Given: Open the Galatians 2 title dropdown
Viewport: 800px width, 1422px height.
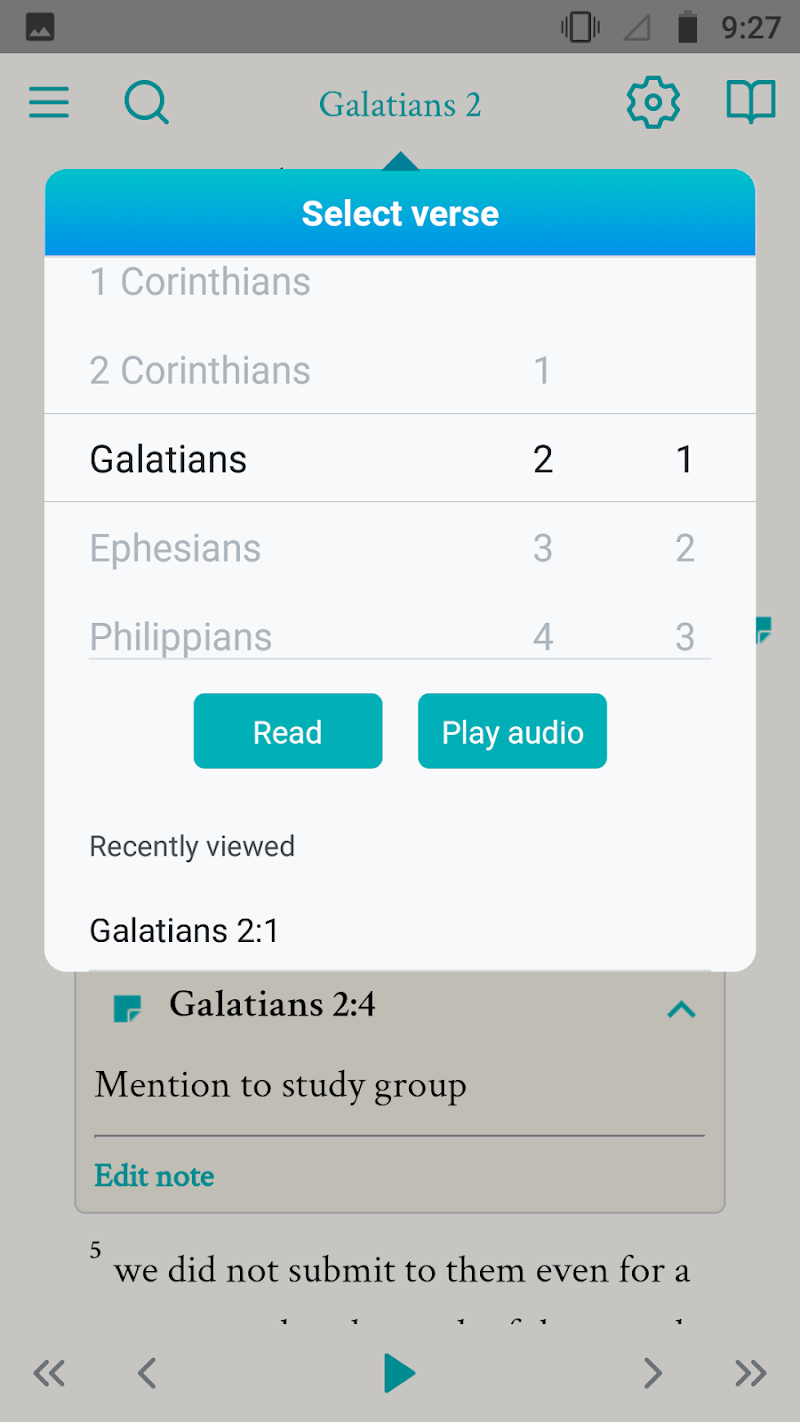Looking at the screenshot, I should click(400, 104).
